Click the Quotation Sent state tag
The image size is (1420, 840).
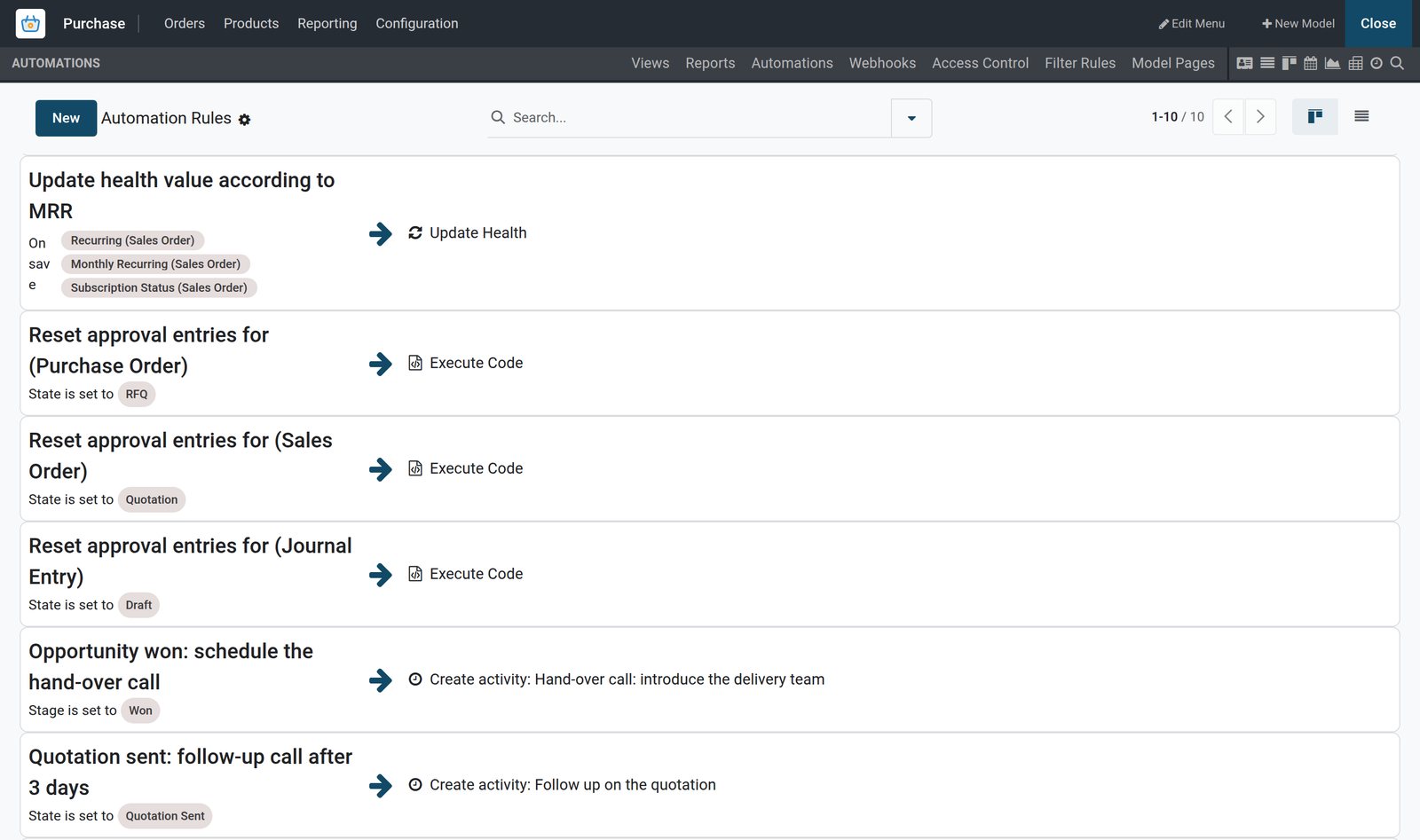click(x=165, y=816)
